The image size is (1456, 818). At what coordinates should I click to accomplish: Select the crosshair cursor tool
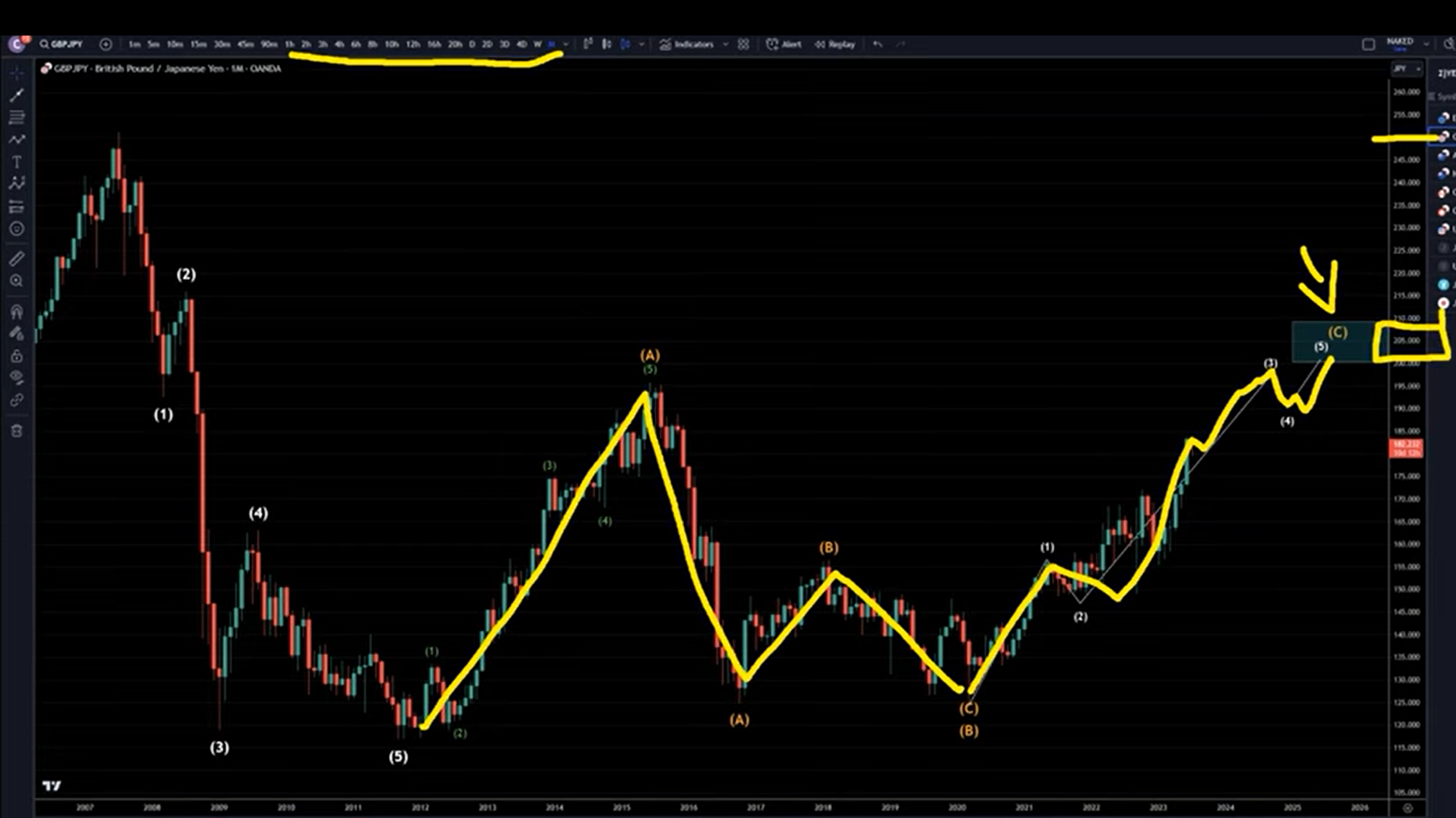click(x=16, y=73)
